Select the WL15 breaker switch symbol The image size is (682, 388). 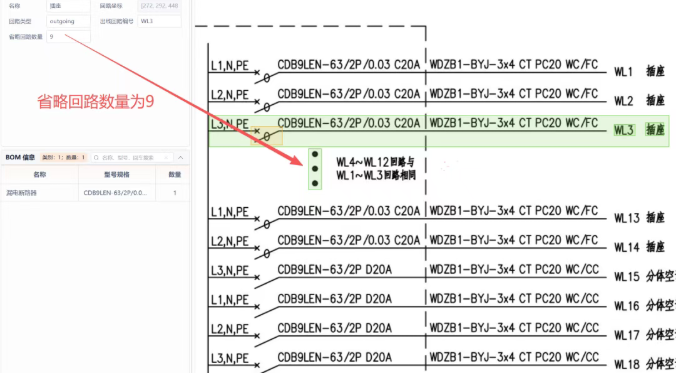click(266, 281)
